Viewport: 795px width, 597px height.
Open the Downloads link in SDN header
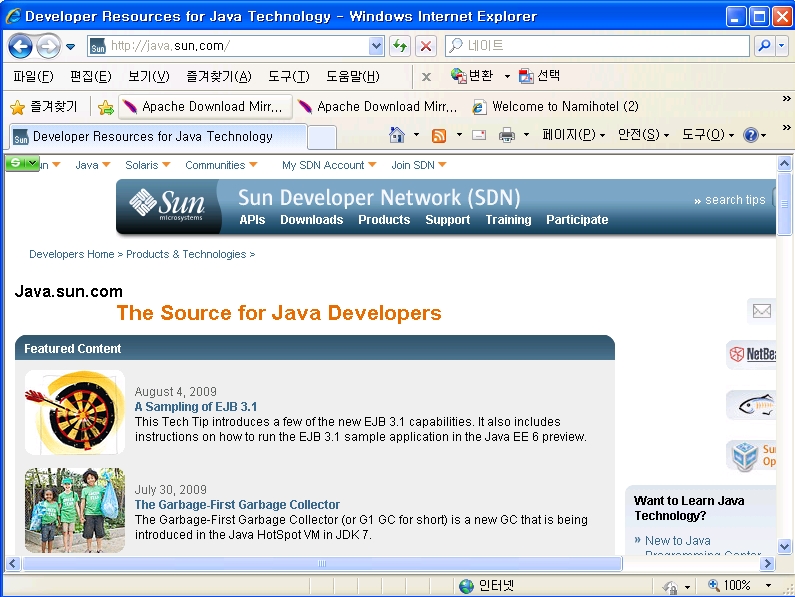click(x=311, y=220)
